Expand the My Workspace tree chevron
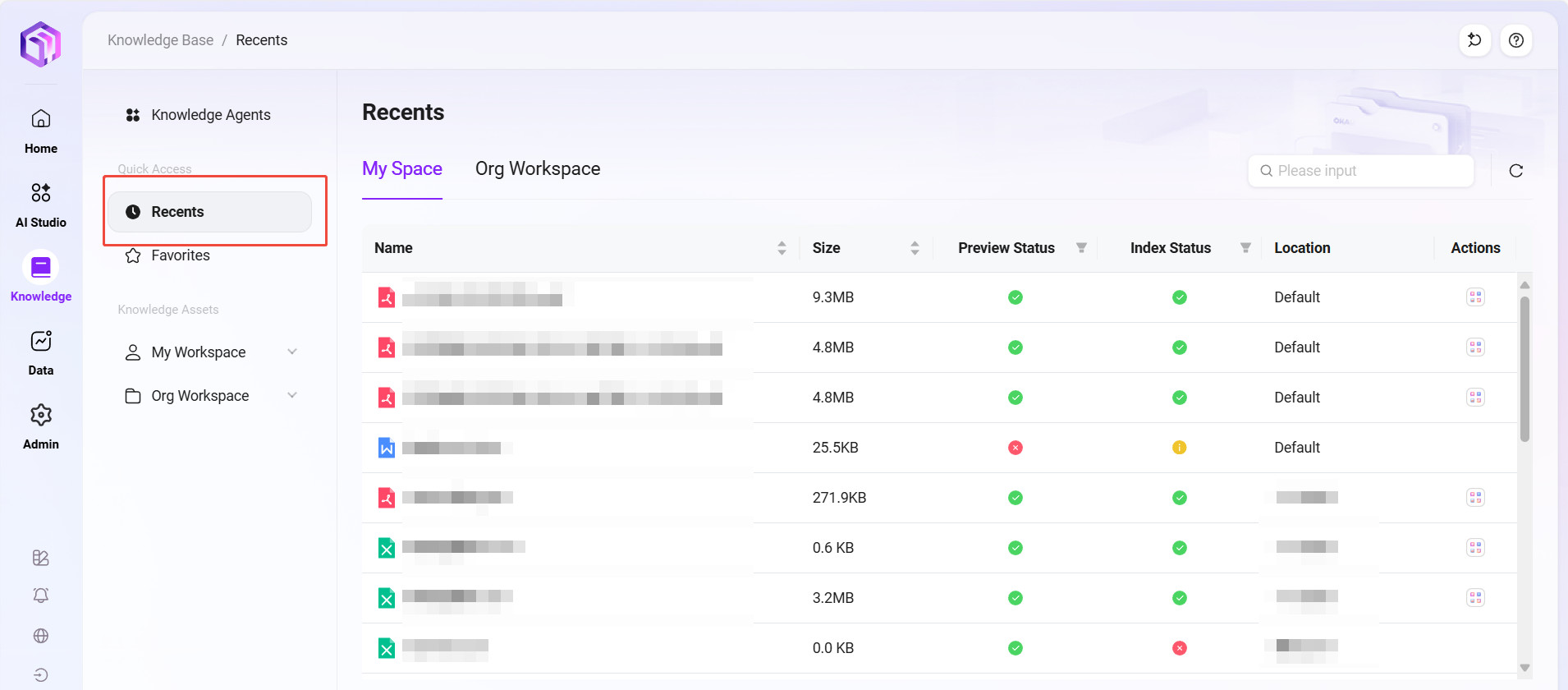The image size is (1568, 690). [292, 352]
